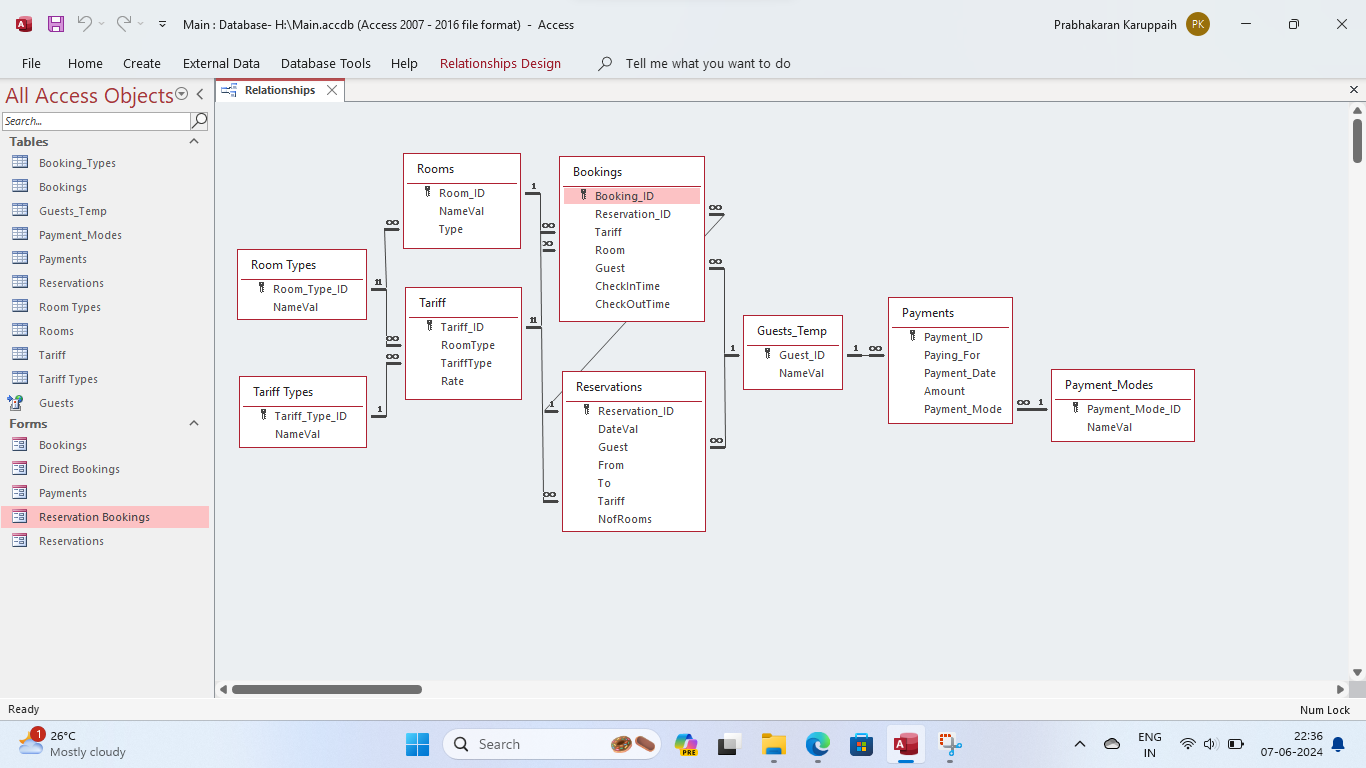Select the Tariff table icon
This screenshot has width=1366, height=768.
pos(19,354)
